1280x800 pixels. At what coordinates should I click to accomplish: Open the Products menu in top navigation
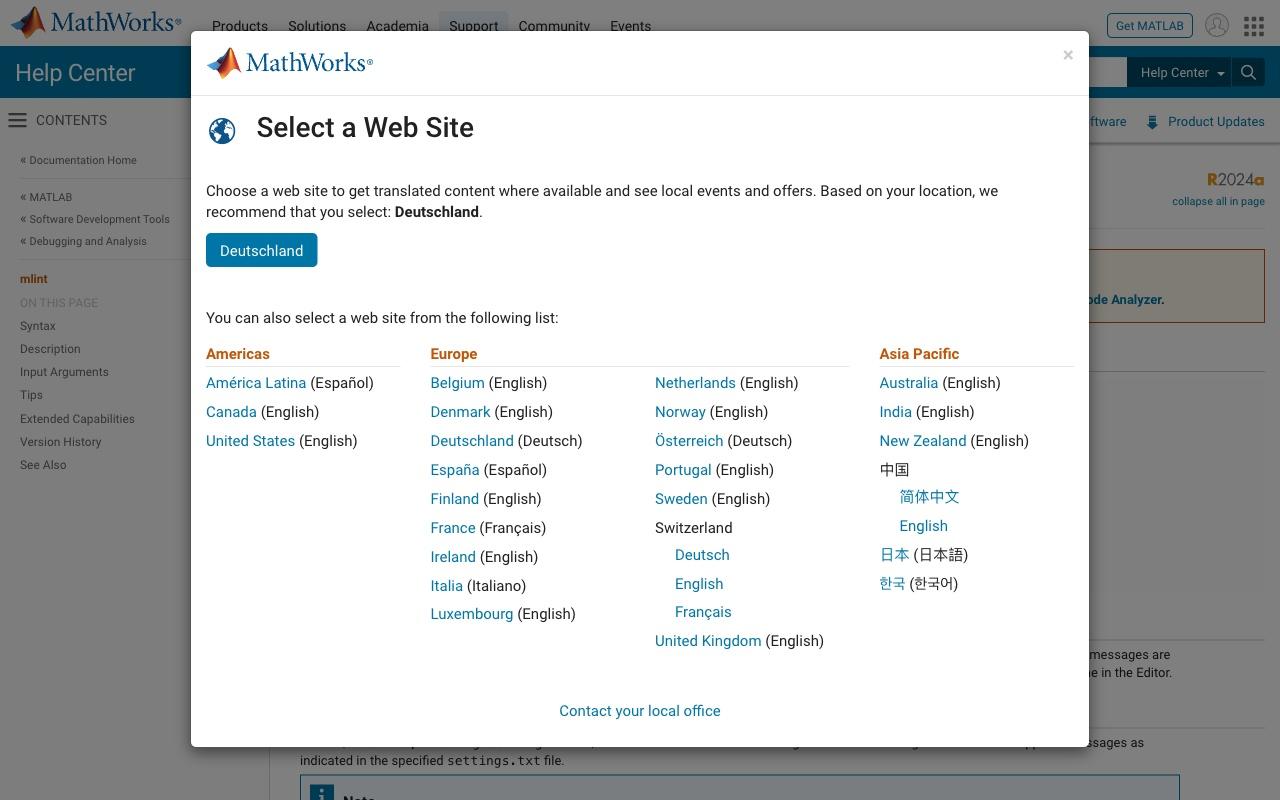[x=240, y=26]
